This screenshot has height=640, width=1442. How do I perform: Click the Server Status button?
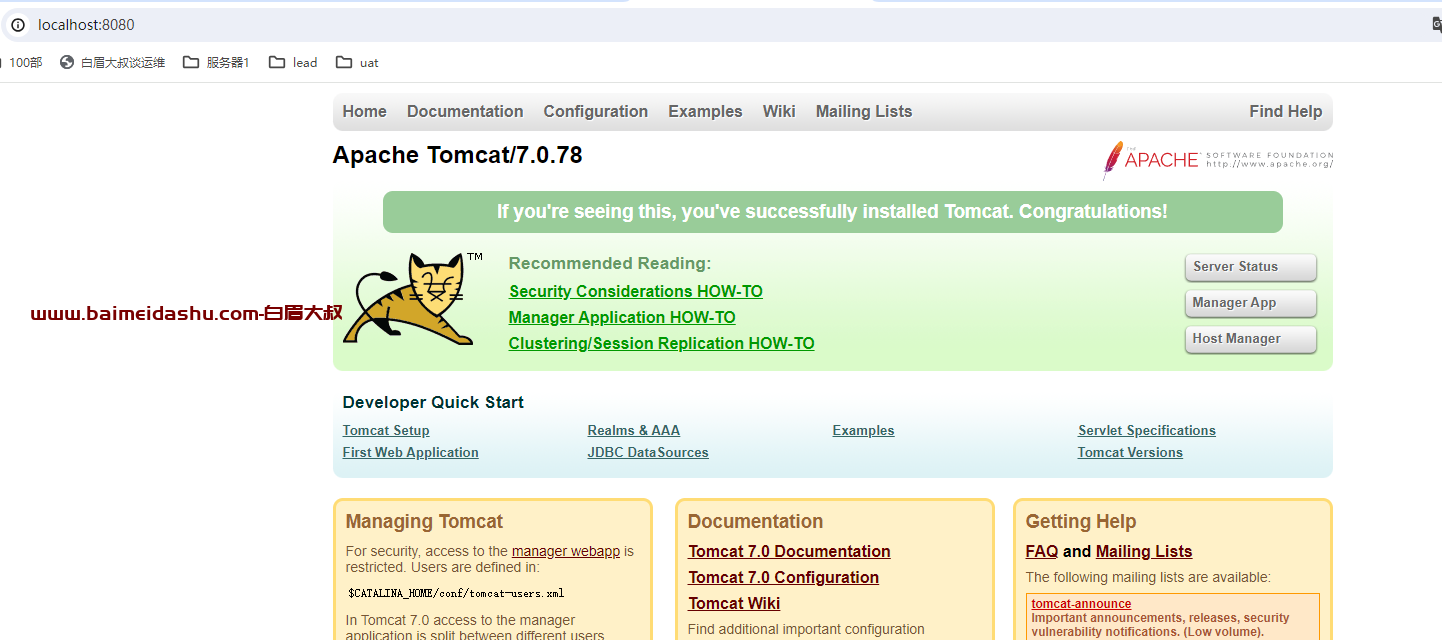pos(1250,267)
